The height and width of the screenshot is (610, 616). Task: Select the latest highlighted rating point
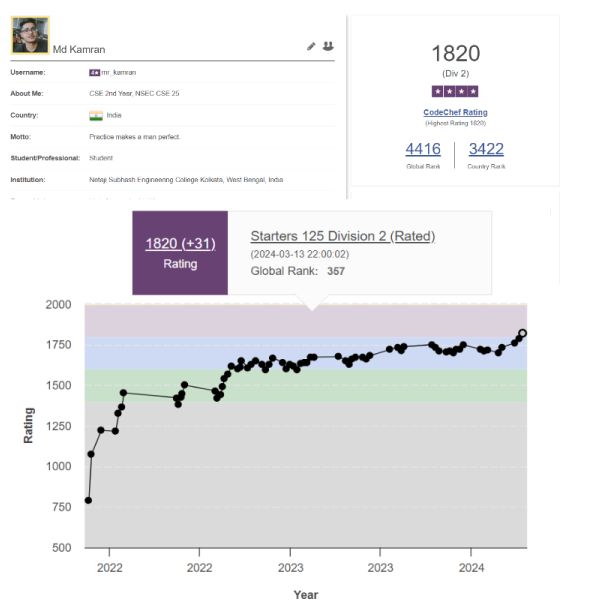tap(522, 333)
